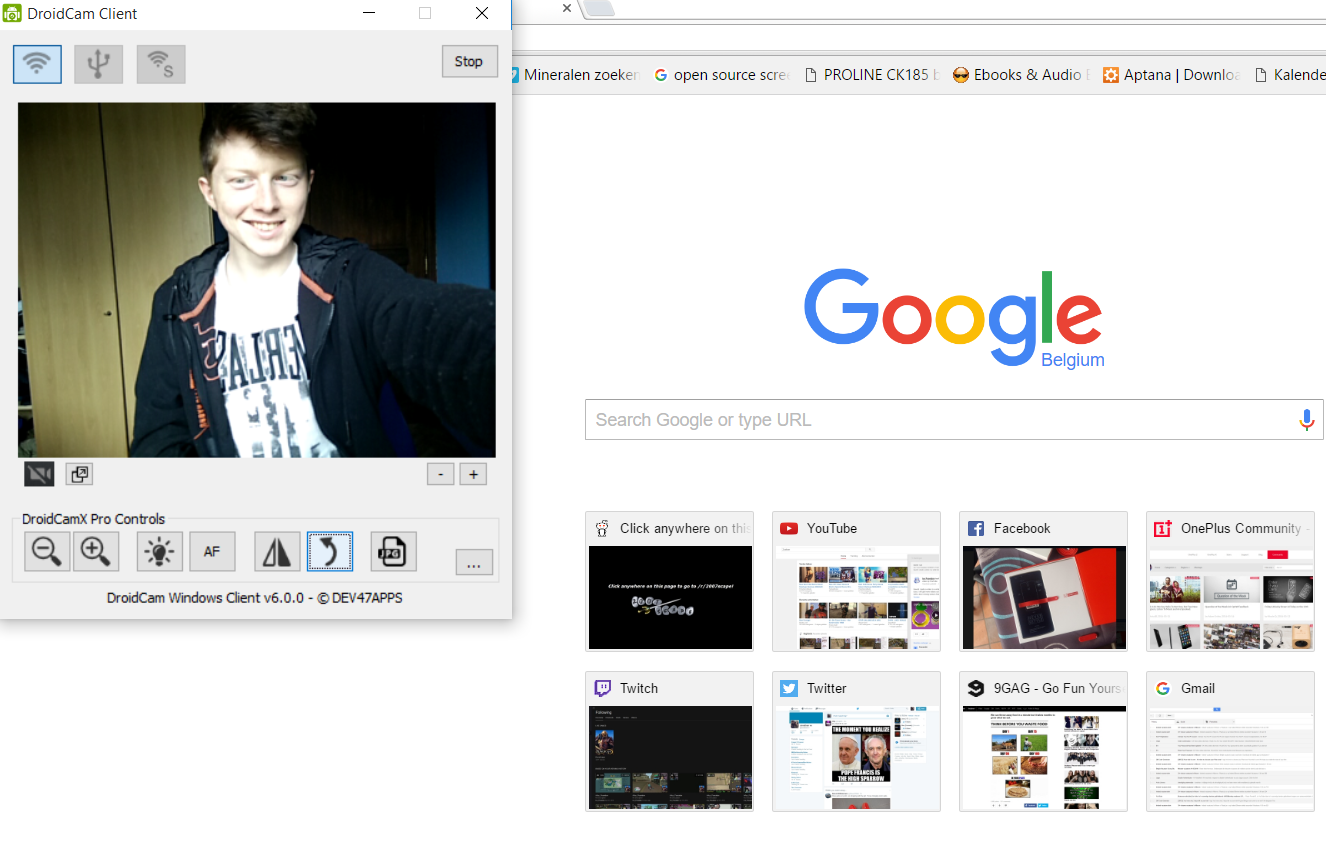Select WiFi connection mode in DroidCam

click(x=38, y=64)
